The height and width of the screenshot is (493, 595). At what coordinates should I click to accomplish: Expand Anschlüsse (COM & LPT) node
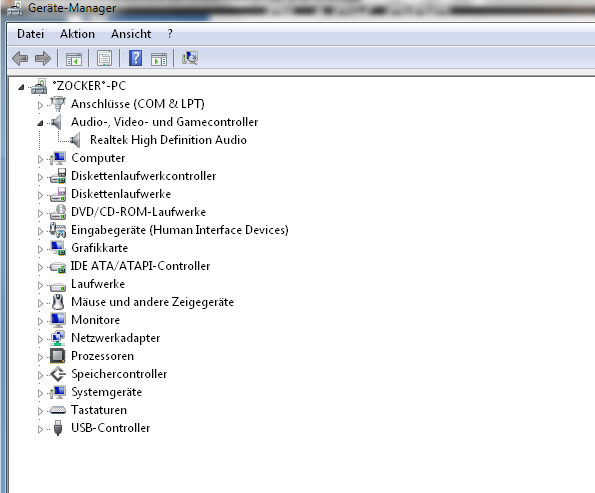point(40,105)
